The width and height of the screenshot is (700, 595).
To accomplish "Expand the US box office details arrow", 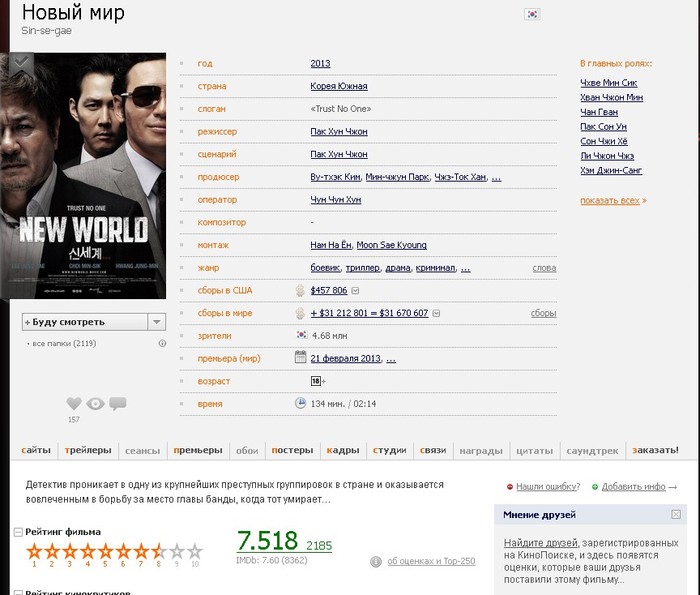I will [x=355, y=291].
